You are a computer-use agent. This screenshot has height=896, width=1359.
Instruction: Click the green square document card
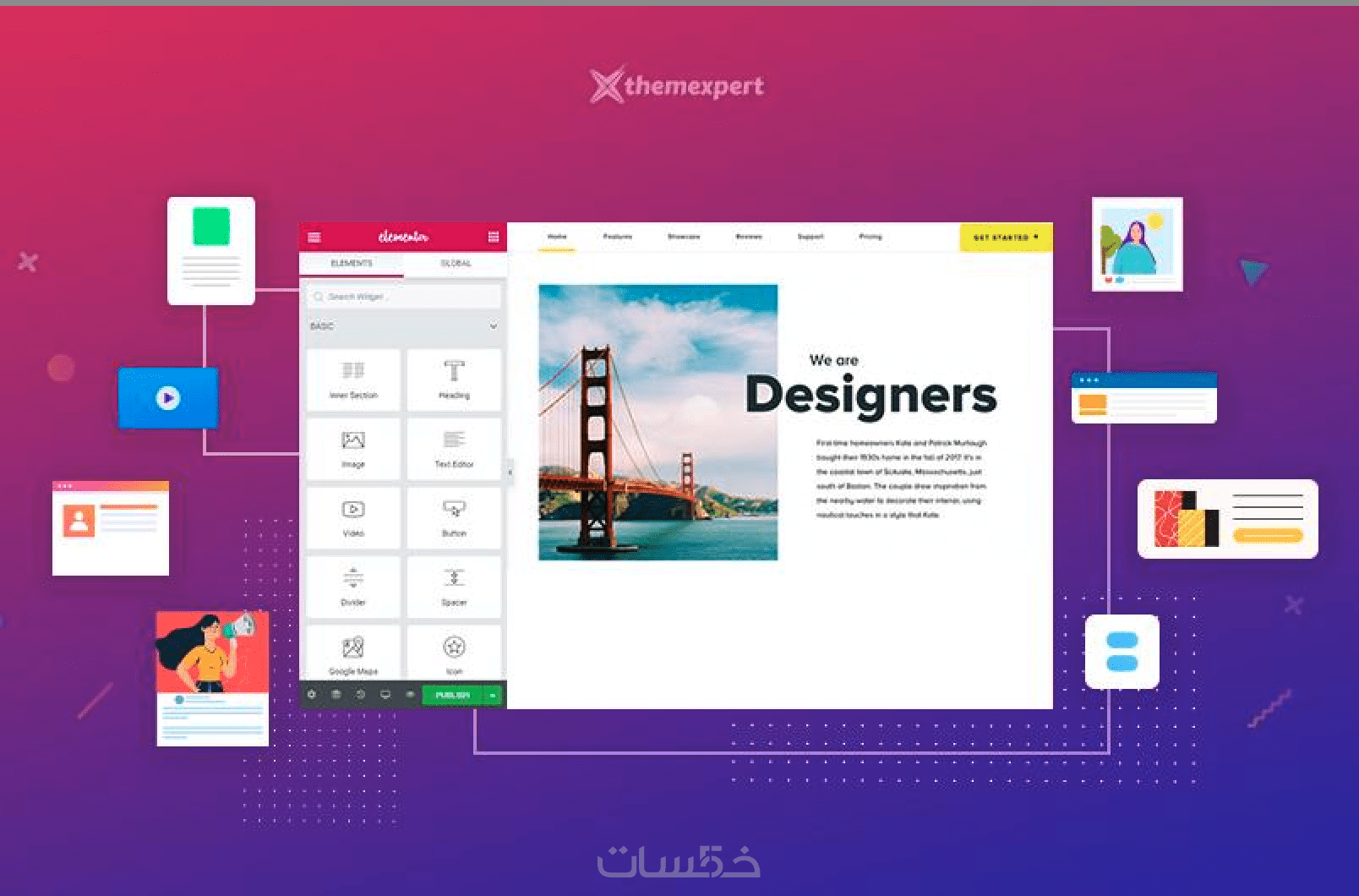coord(211,250)
